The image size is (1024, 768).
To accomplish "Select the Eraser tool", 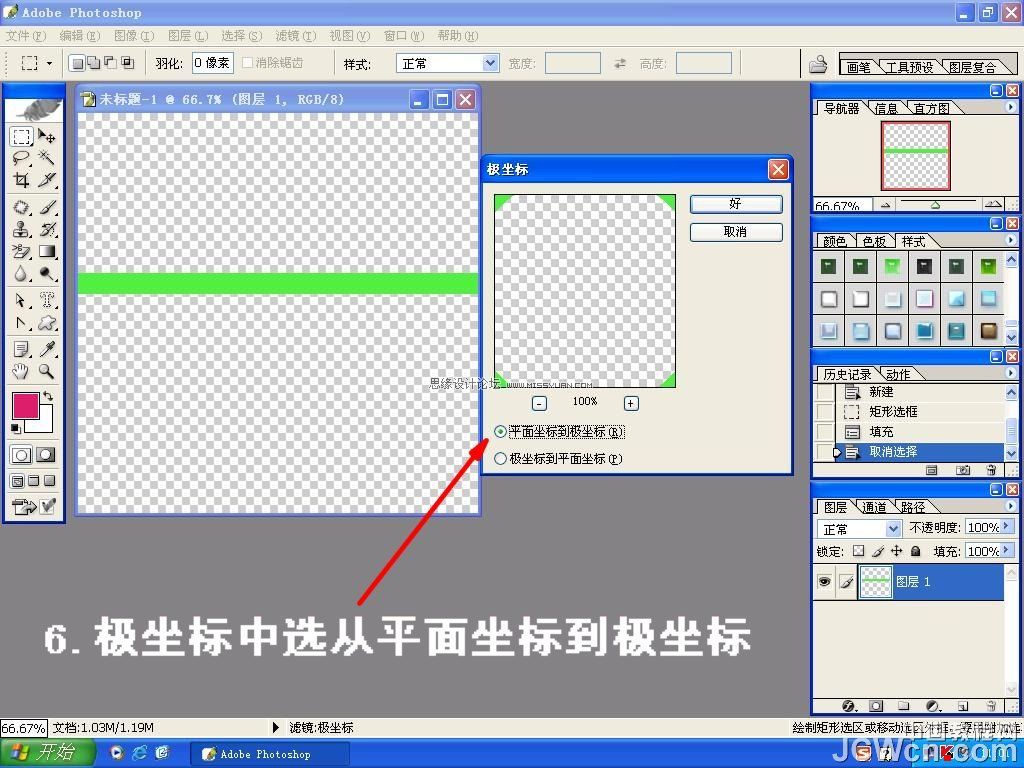I will tap(21, 251).
